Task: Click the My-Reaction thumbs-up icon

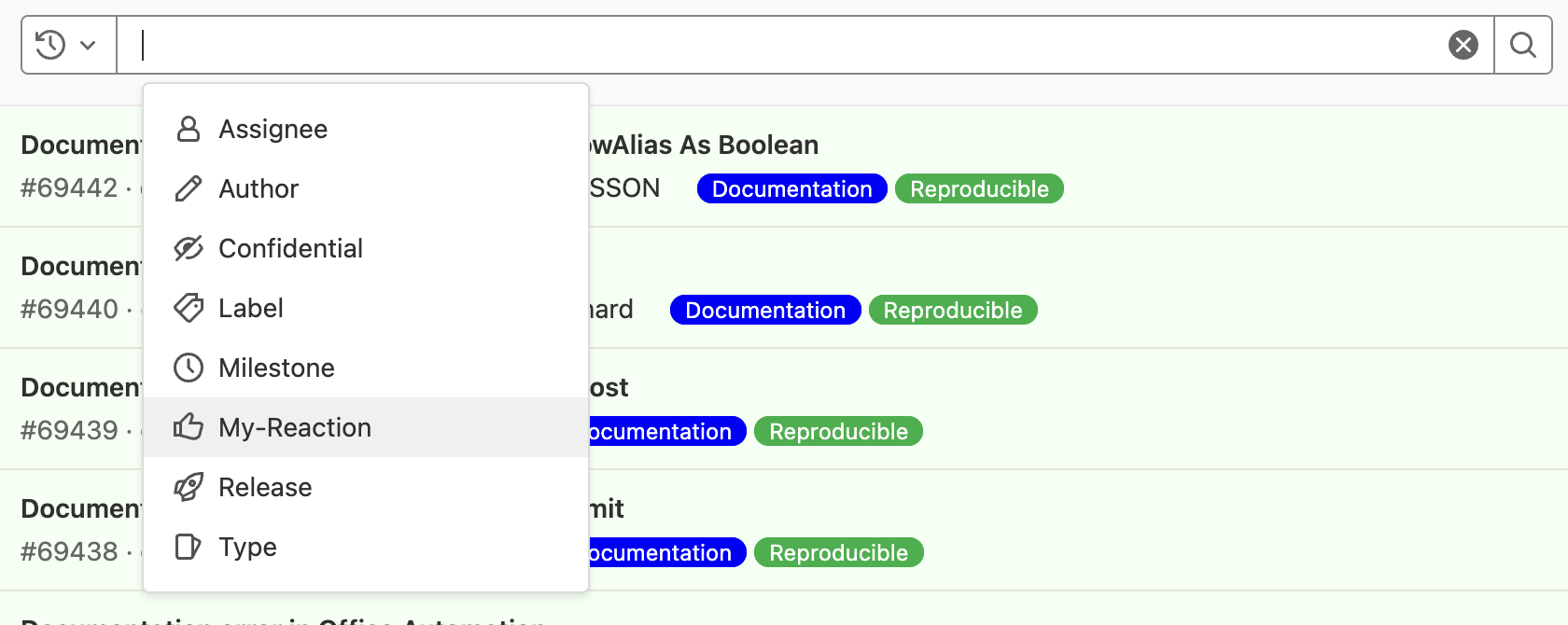Action: [189, 427]
